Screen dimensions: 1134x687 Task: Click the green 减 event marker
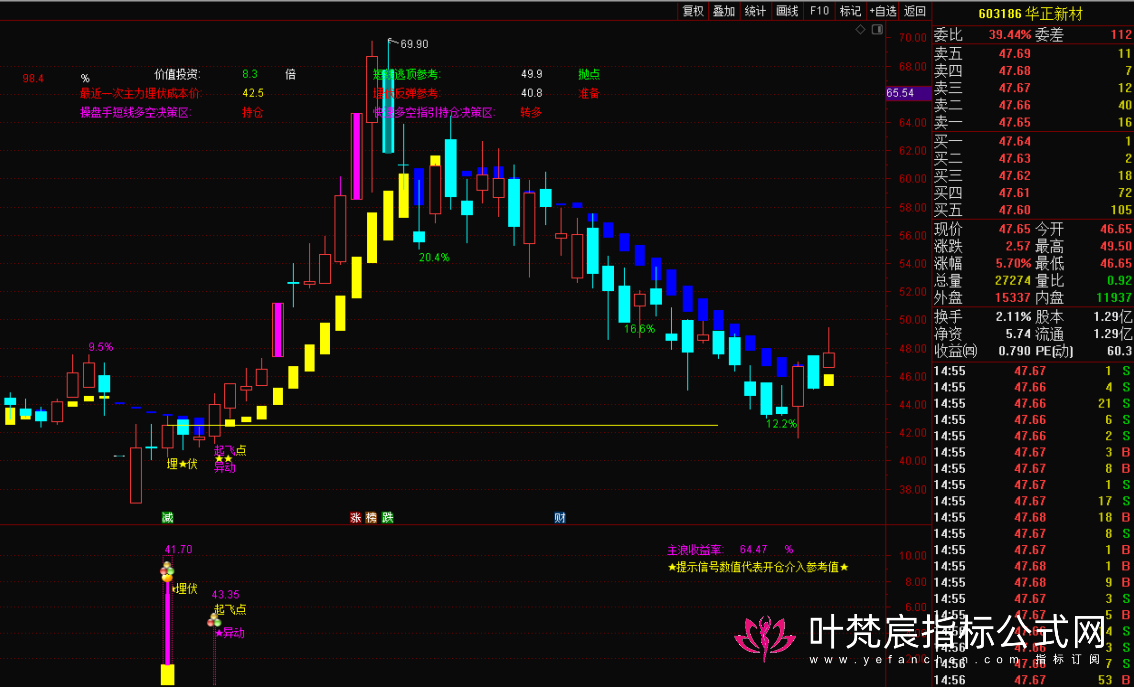click(x=168, y=517)
